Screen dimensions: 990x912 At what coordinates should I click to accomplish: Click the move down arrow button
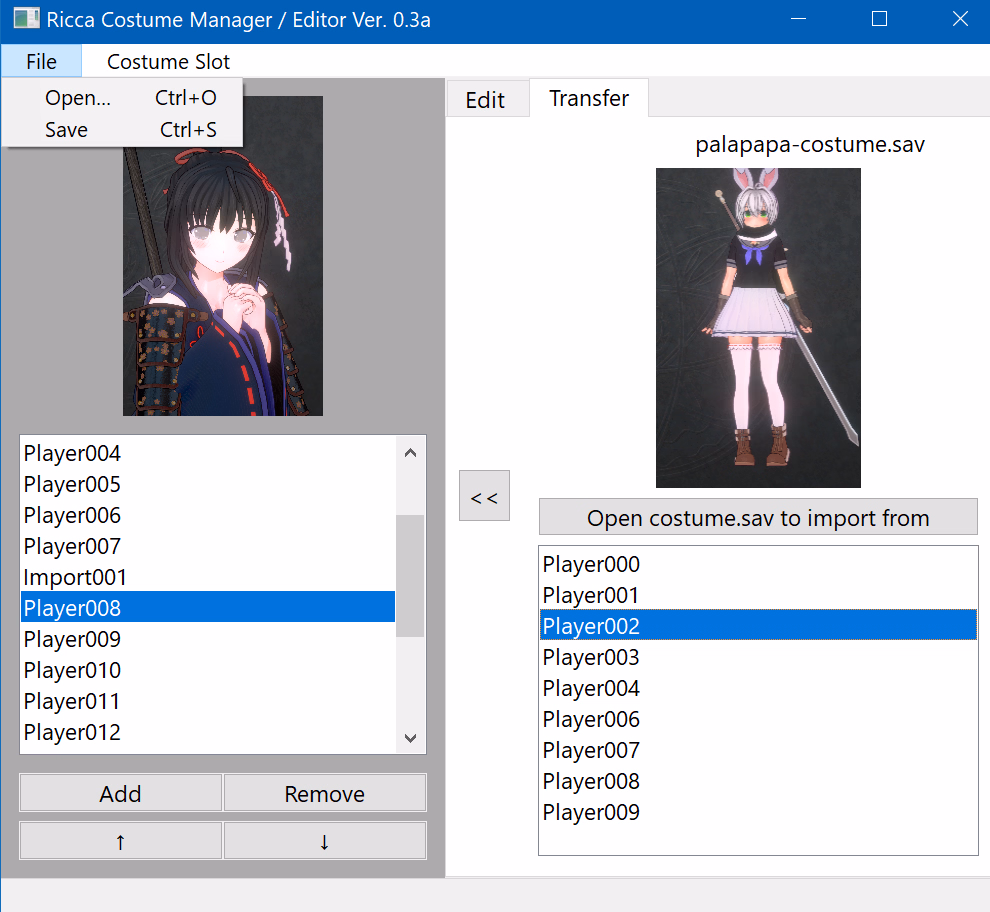(x=324, y=841)
